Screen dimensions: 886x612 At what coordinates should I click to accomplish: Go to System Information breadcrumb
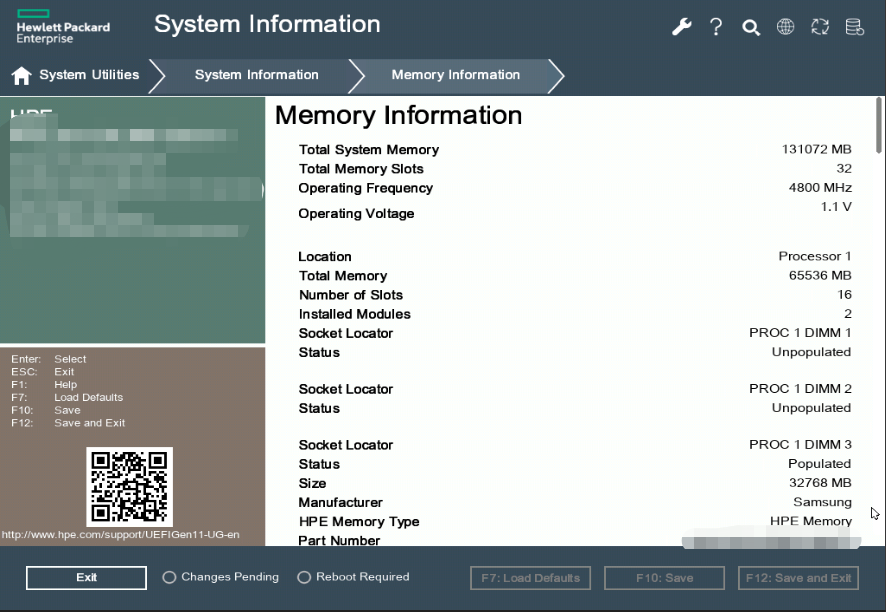point(256,75)
